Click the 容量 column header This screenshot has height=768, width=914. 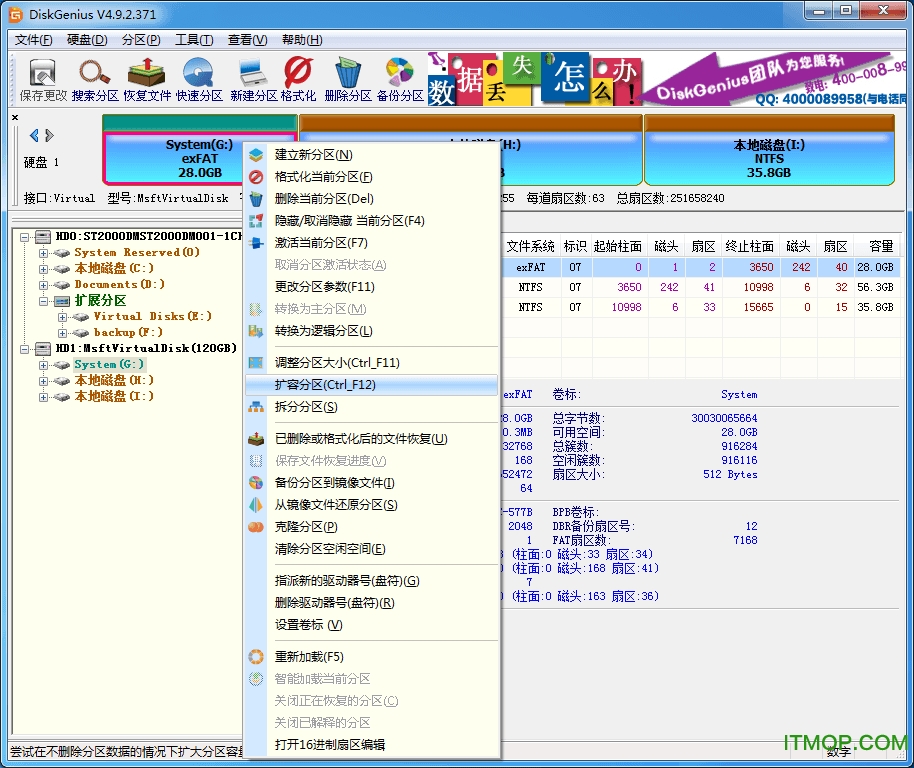pyautogui.click(x=880, y=246)
